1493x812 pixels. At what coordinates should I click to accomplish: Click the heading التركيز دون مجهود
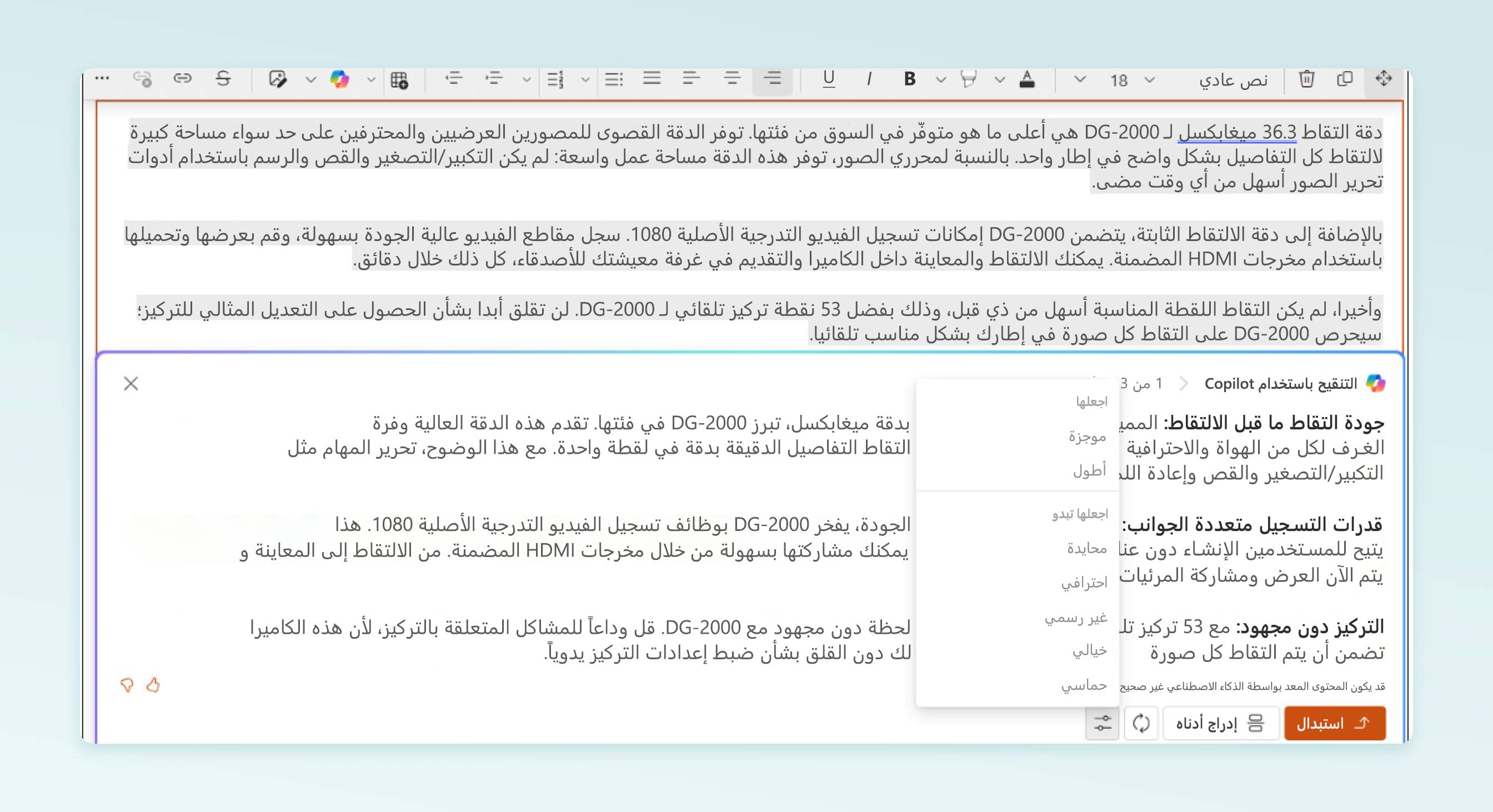[x=1310, y=627]
